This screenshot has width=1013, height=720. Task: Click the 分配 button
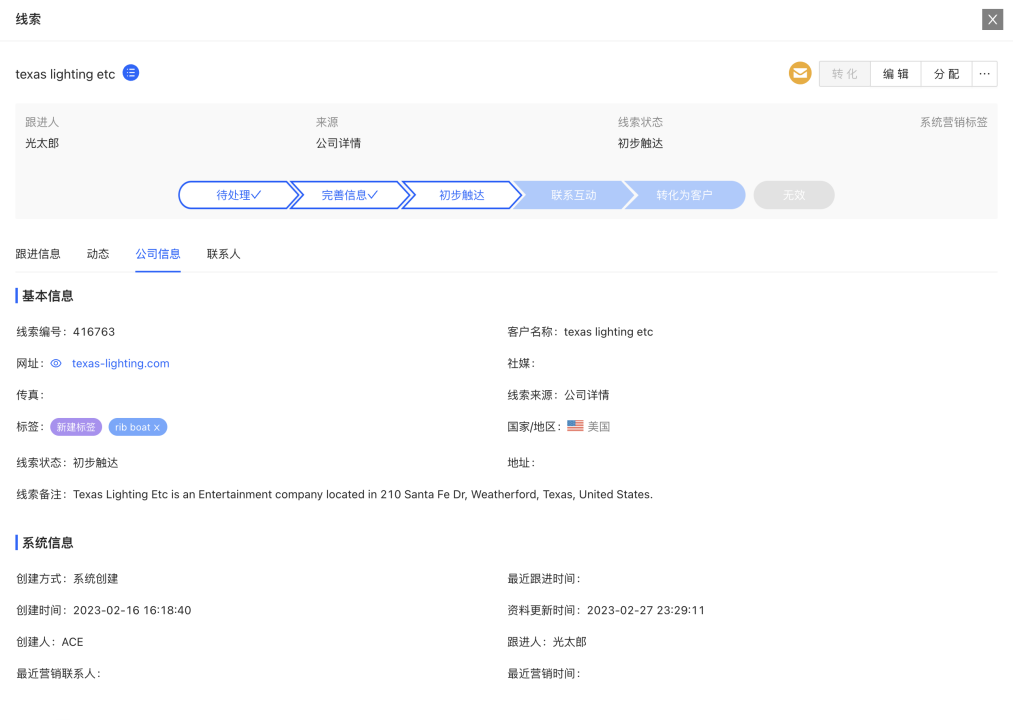click(946, 74)
